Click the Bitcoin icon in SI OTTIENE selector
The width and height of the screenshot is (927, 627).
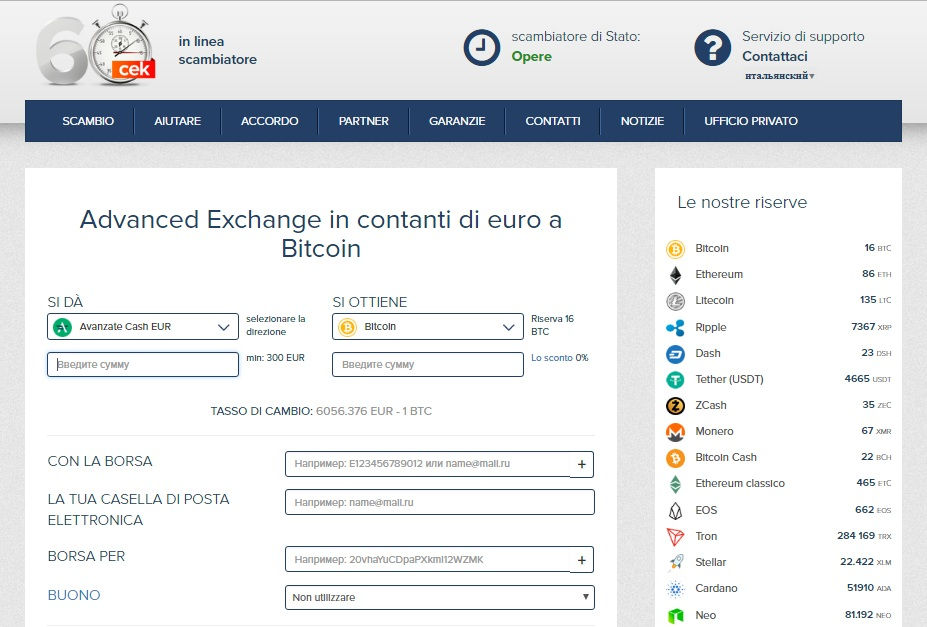point(347,327)
